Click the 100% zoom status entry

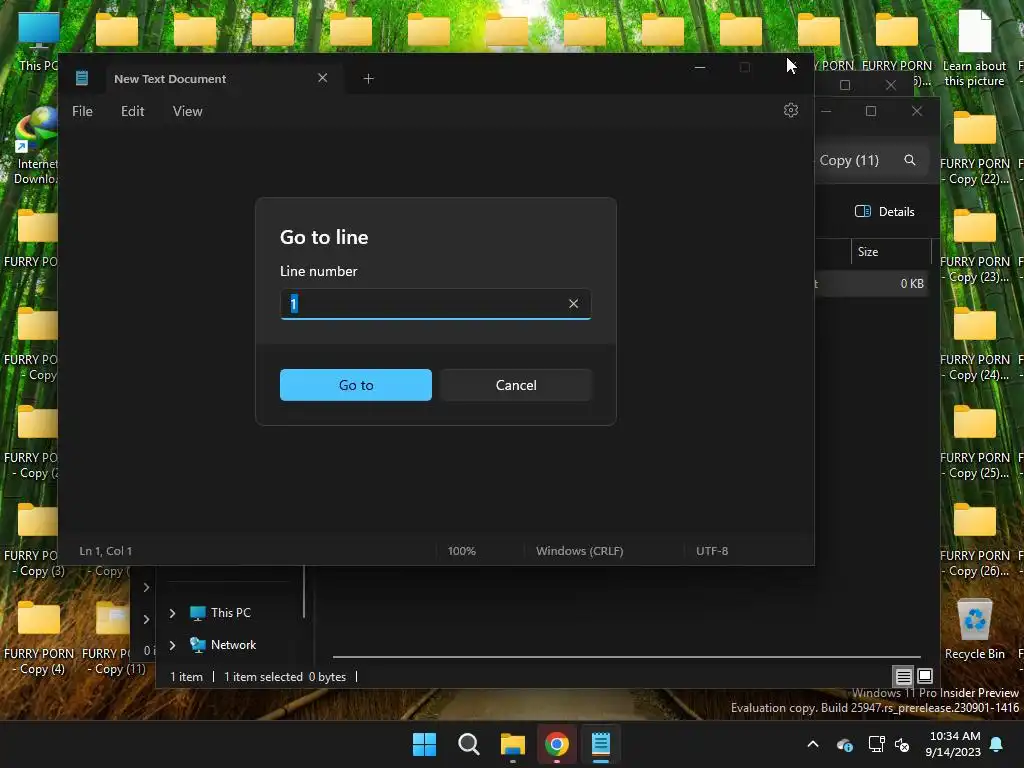pos(462,551)
